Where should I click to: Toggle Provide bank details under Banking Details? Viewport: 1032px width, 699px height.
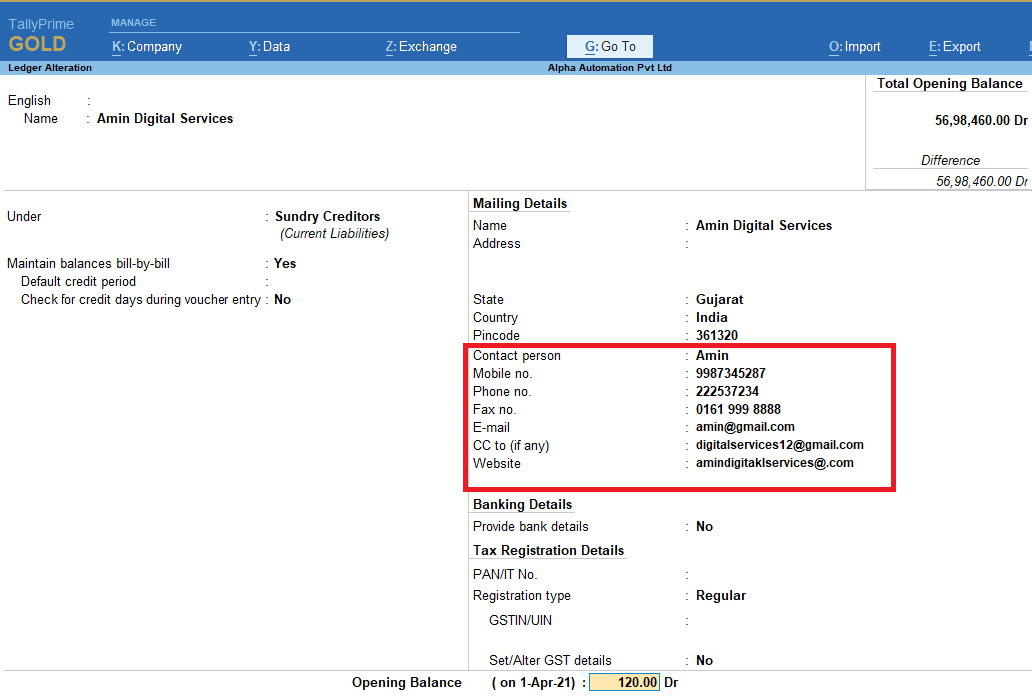pos(702,526)
